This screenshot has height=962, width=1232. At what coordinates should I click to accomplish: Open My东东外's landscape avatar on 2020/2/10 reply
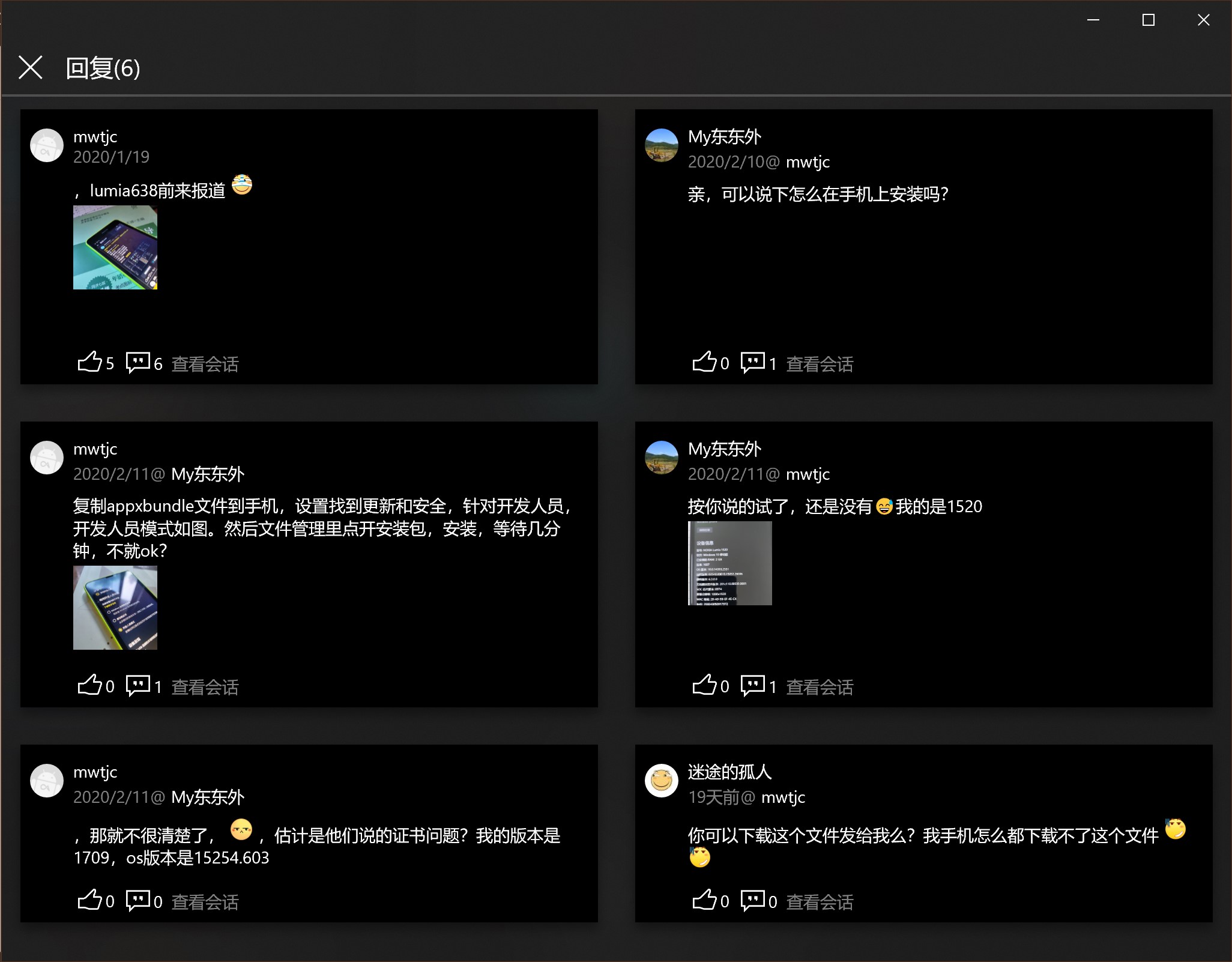point(662,145)
